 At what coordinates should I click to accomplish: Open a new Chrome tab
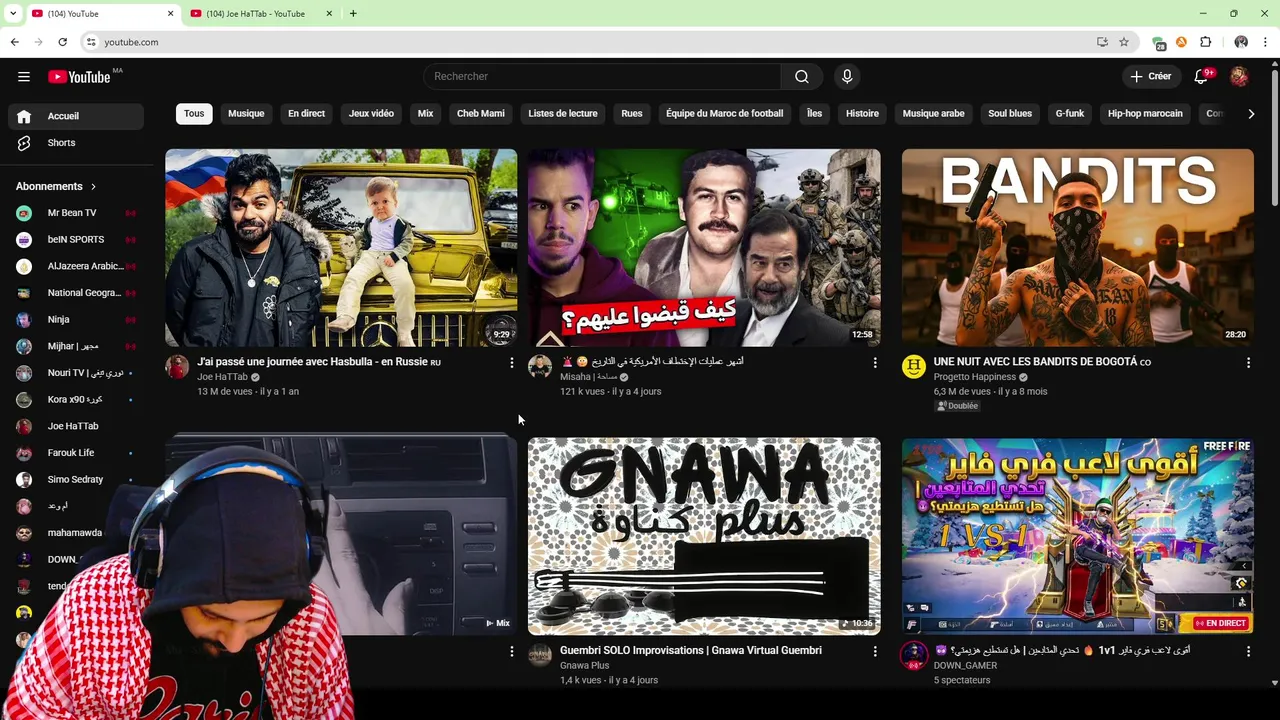point(353,13)
